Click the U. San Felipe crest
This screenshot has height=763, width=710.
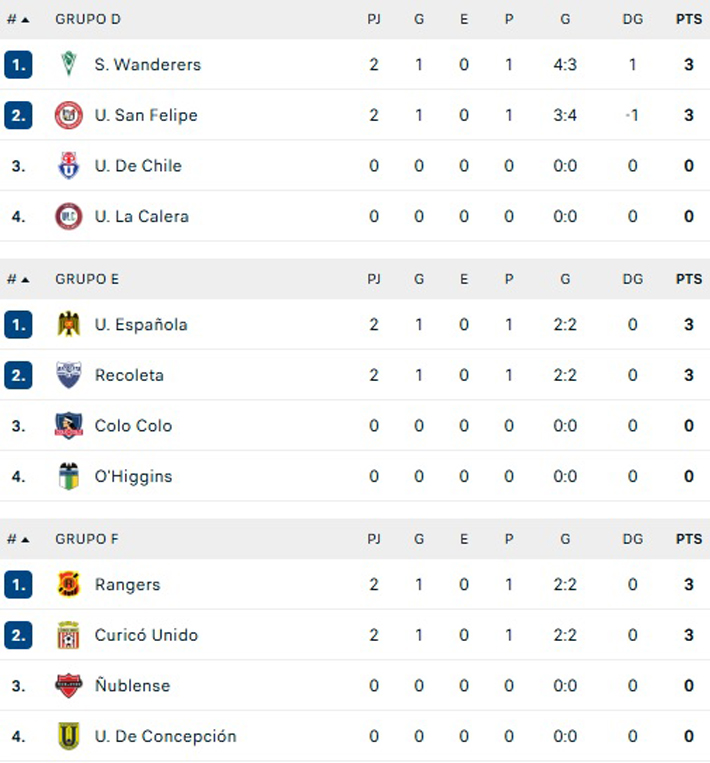tap(68, 115)
